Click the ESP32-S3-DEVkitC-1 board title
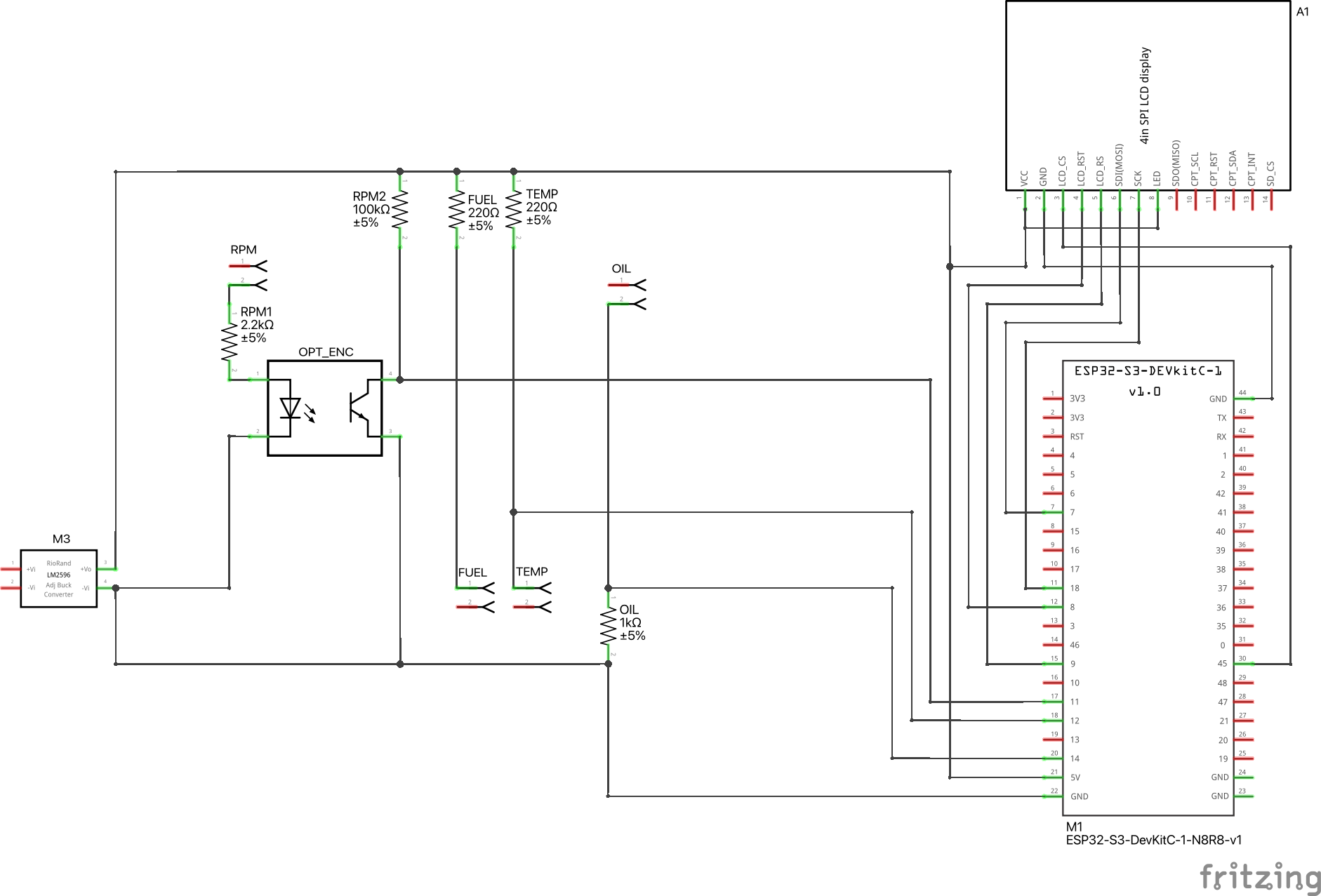The height and width of the screenshot is (896, 1321). click(x=1148, y=371)
